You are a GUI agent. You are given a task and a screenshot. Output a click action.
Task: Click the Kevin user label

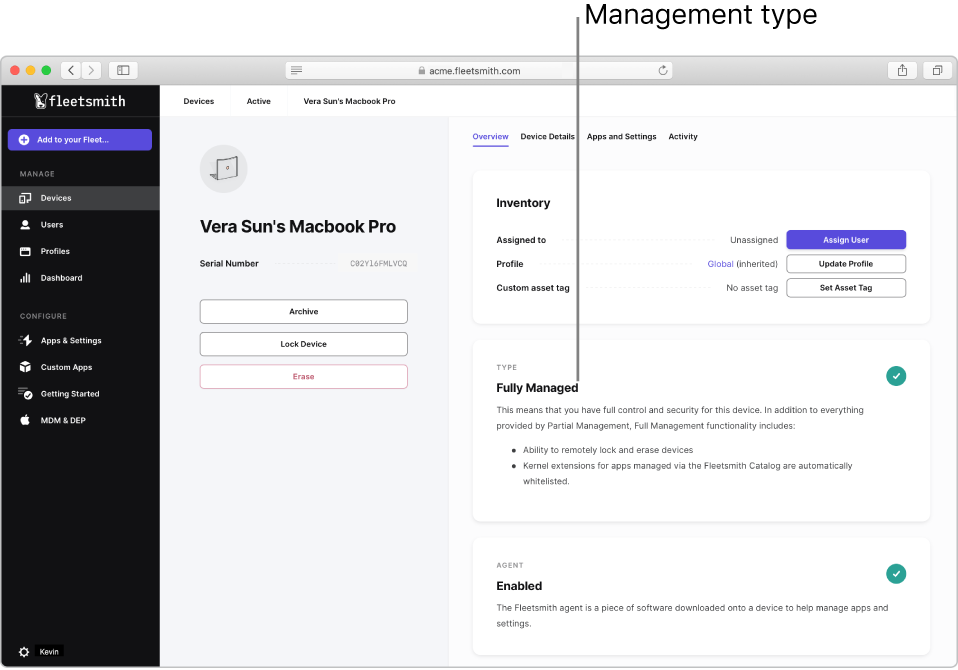[49, 652]
